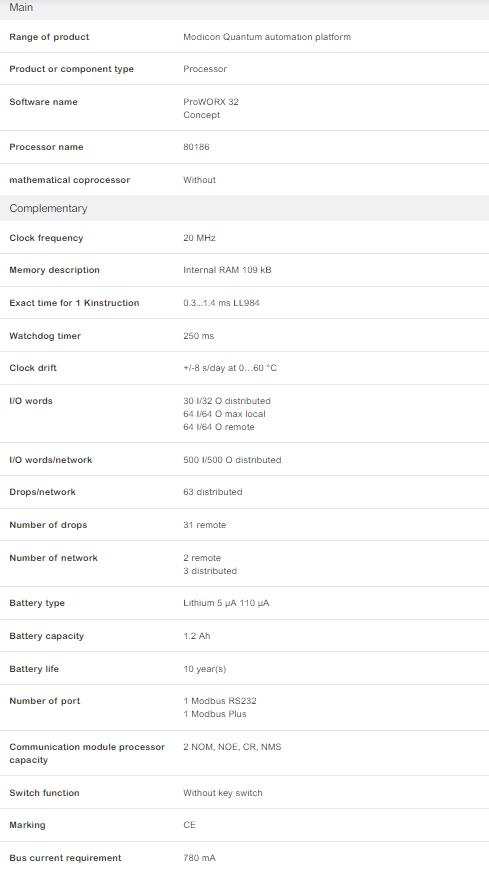
Task: Click the Complementary section header
Action: tap(244, 208)
